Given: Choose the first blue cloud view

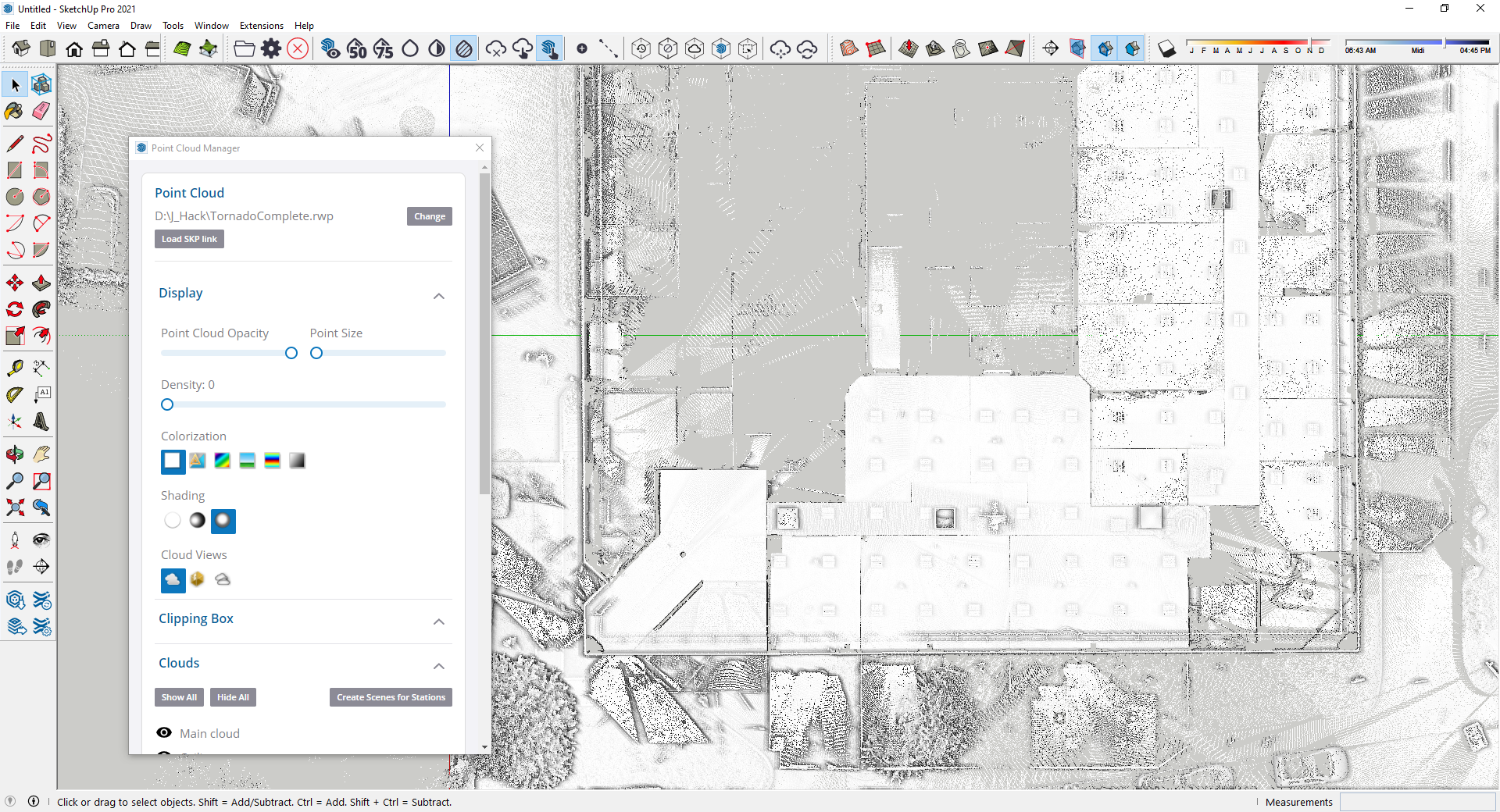Looking at the screenshot, I should pos(173,579).
